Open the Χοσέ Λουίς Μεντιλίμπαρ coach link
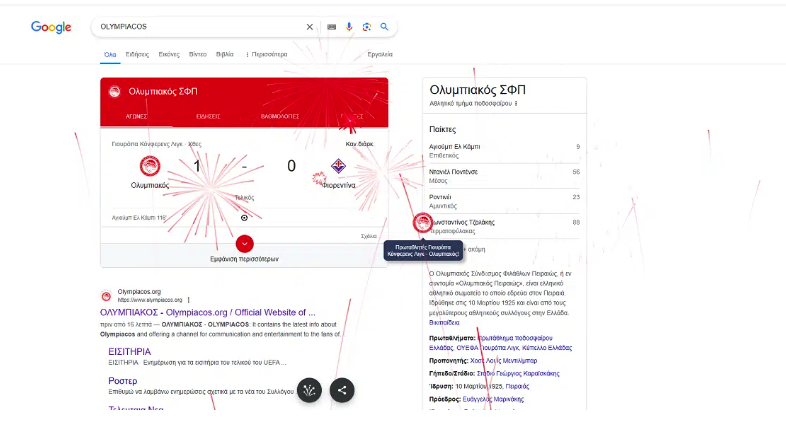The width and height of the screenshot is (786, 433). pos(503,361)
